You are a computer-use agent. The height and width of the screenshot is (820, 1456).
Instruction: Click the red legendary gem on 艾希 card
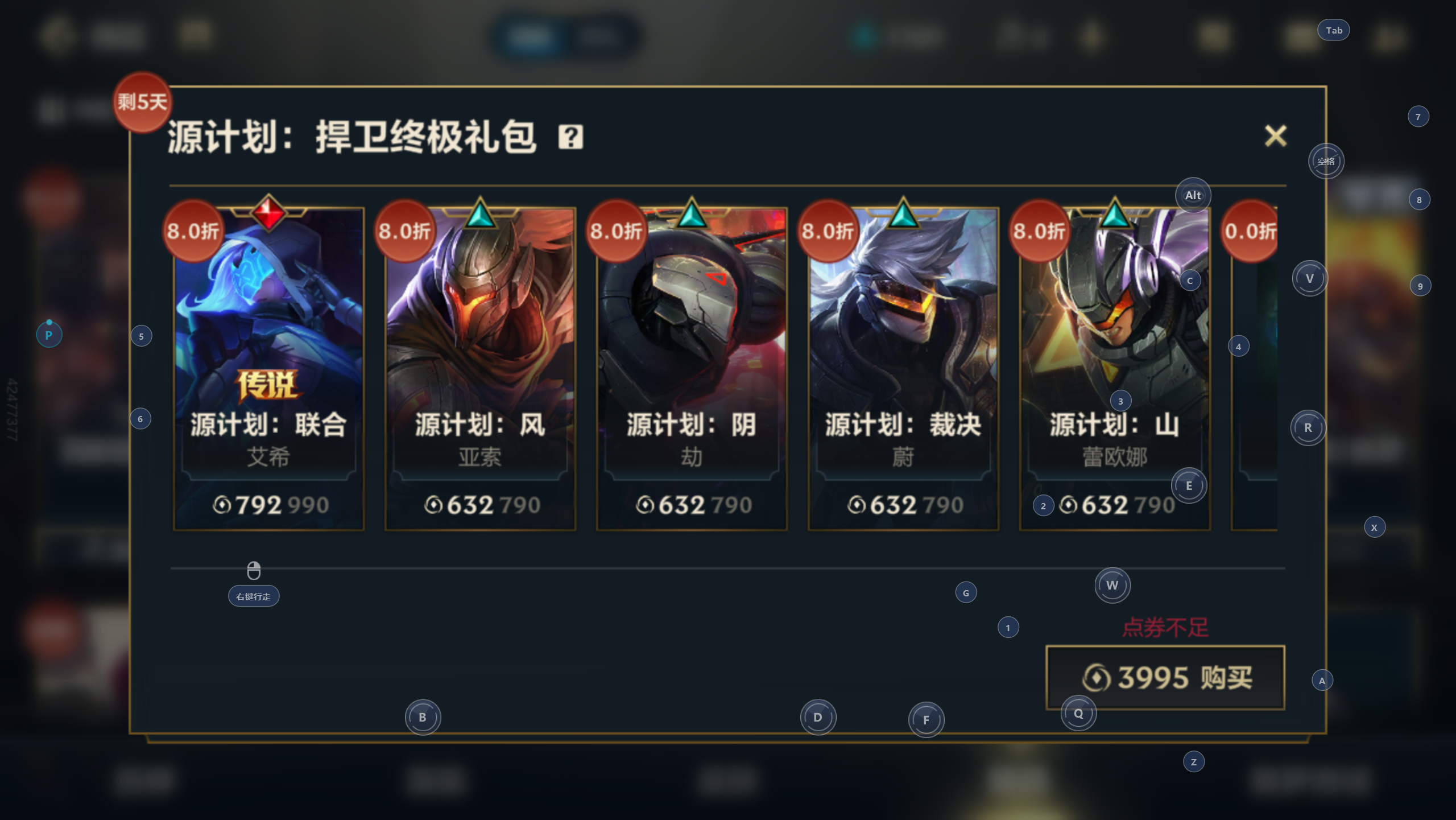tap(268, 213)
